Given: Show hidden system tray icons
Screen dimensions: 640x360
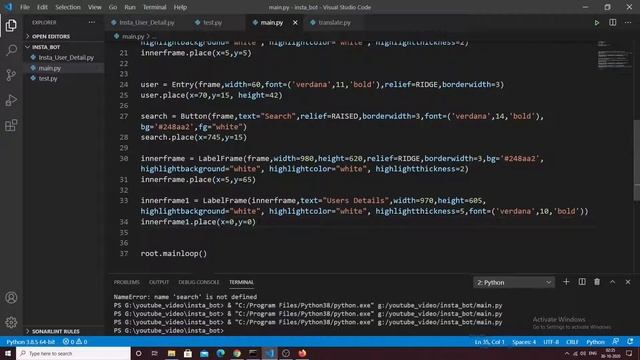Looking at the screenshot, I should point(567,353).
